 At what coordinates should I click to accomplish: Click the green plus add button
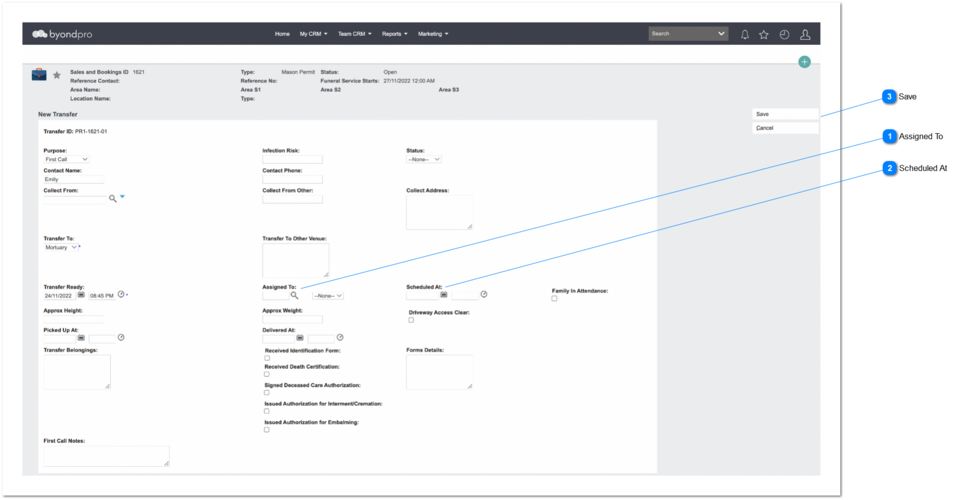805,62
